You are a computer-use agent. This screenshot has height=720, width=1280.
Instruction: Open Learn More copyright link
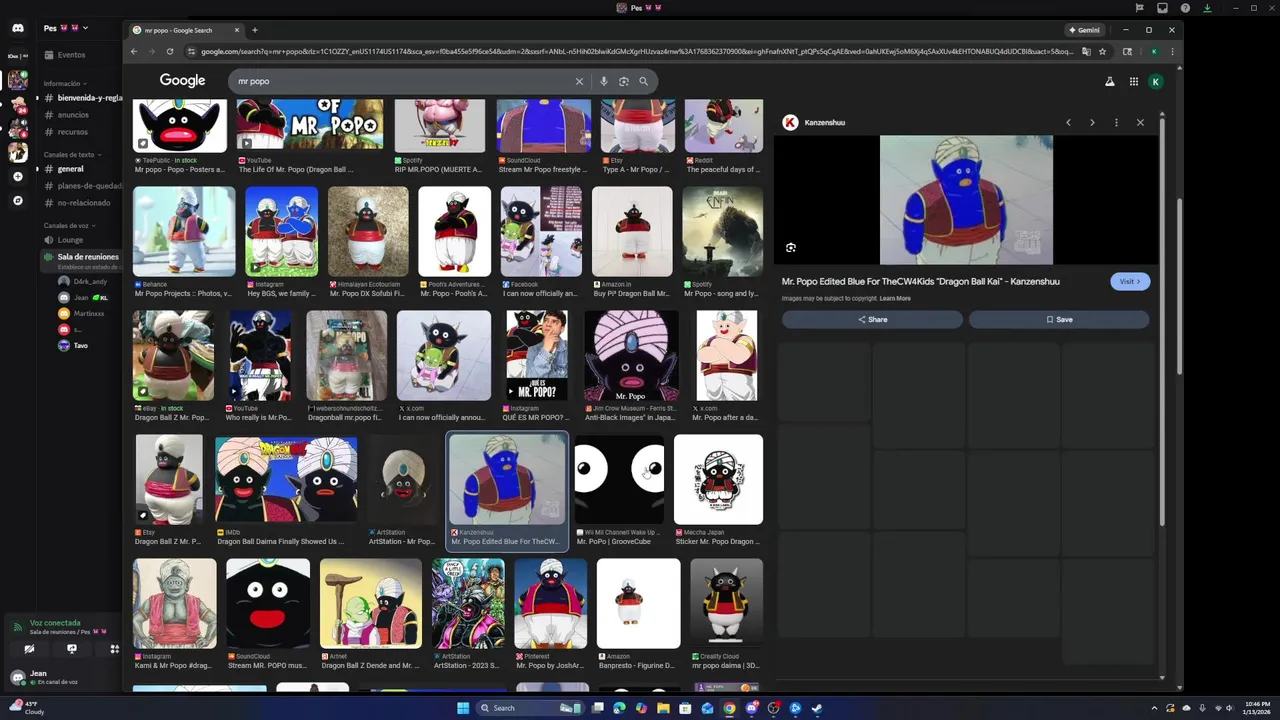click(x=895, y=298)
